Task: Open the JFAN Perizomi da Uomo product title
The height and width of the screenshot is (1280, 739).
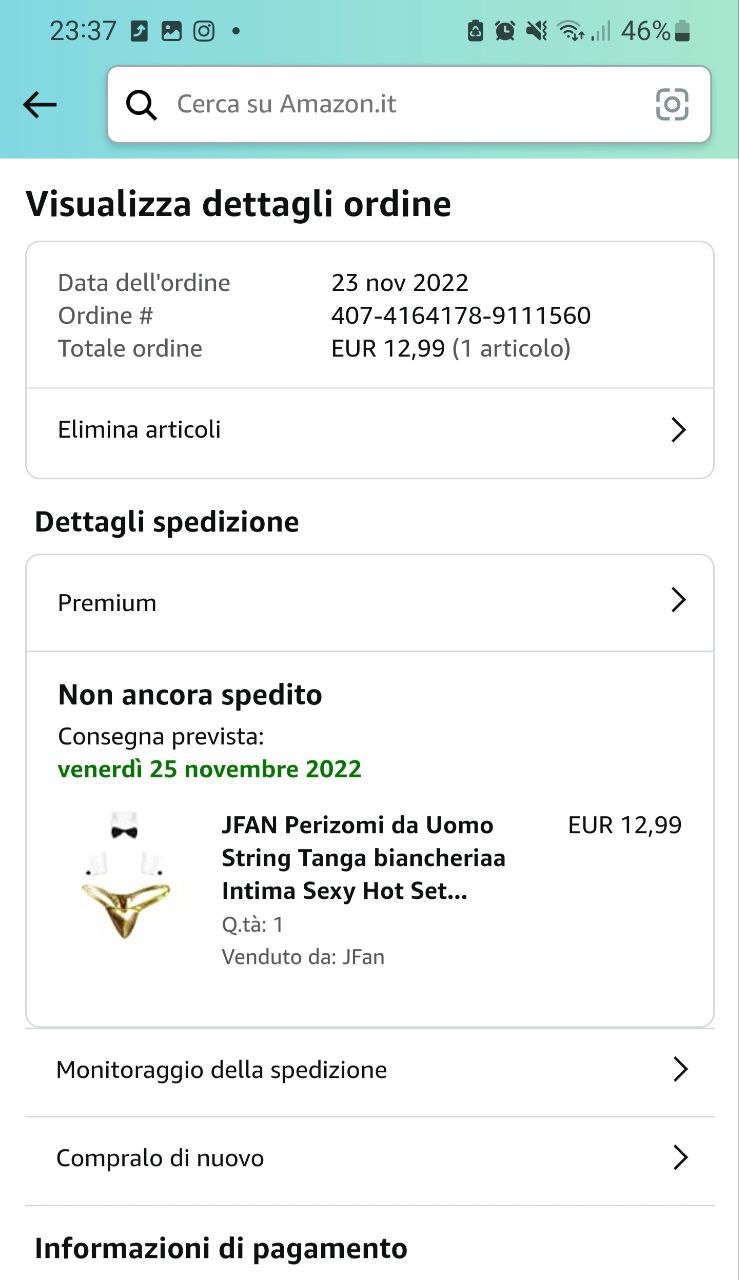Action: coord(364,858)
